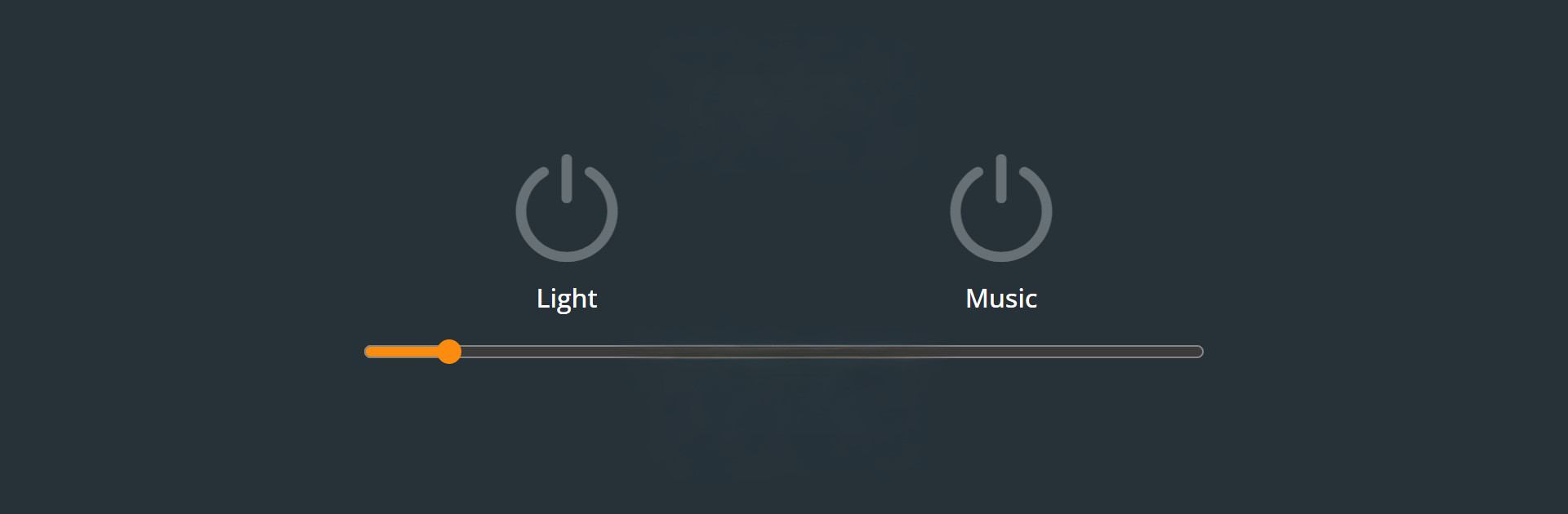The image size is (1568, 514).
Task: Click the orange slider handle
Action: 448,352
